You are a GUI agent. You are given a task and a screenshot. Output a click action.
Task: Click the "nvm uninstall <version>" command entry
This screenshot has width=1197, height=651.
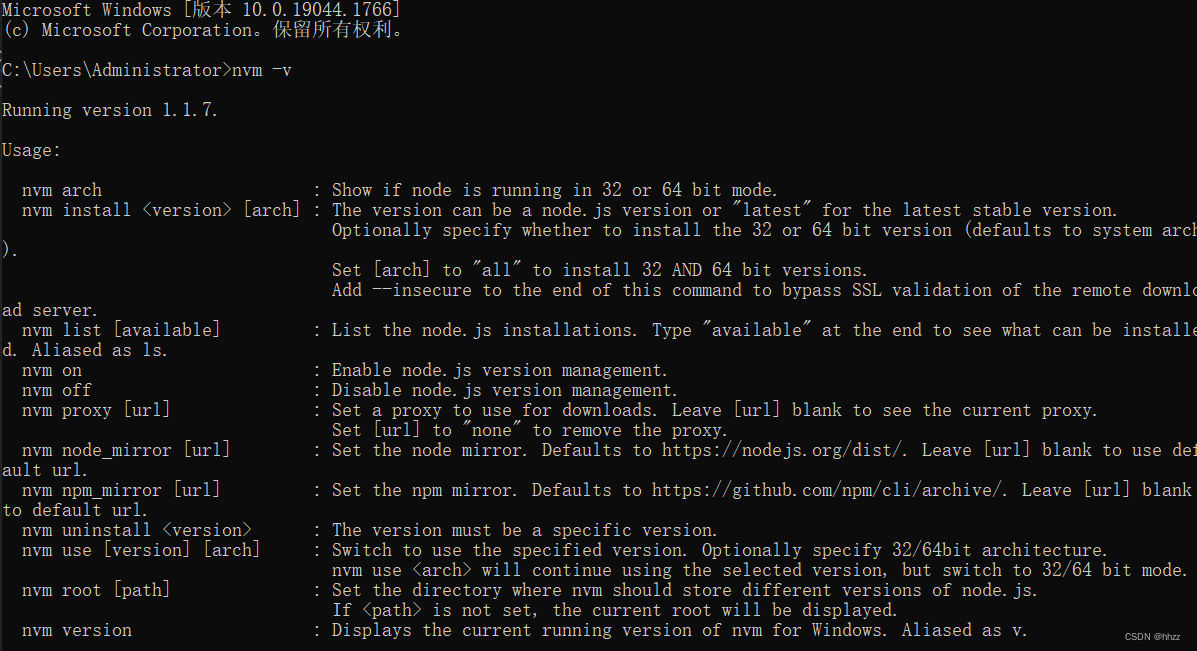pos(136,530)
